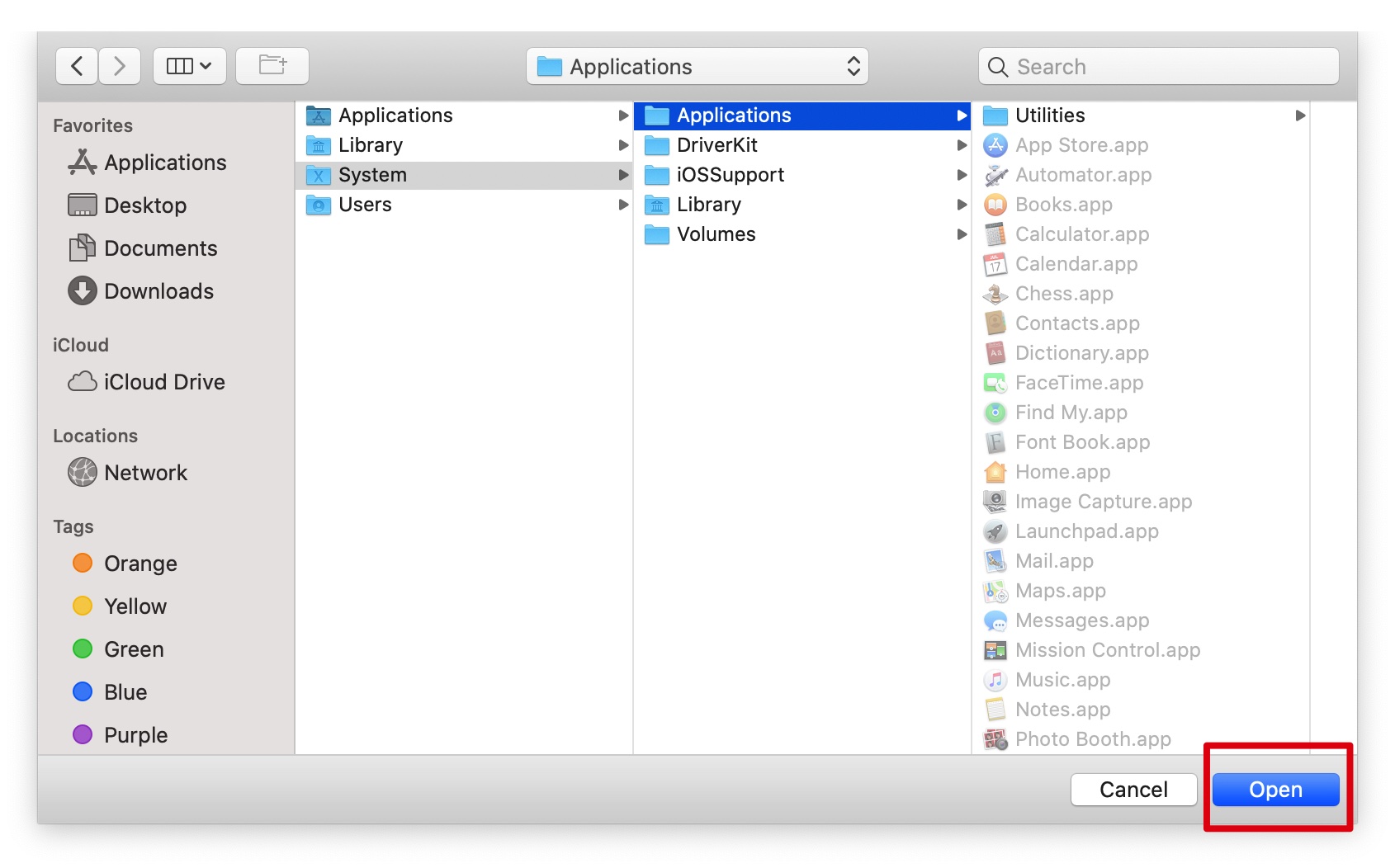
Task: Click the Maps.app icon
Action: pyautogui.click(x=995, y=591)
